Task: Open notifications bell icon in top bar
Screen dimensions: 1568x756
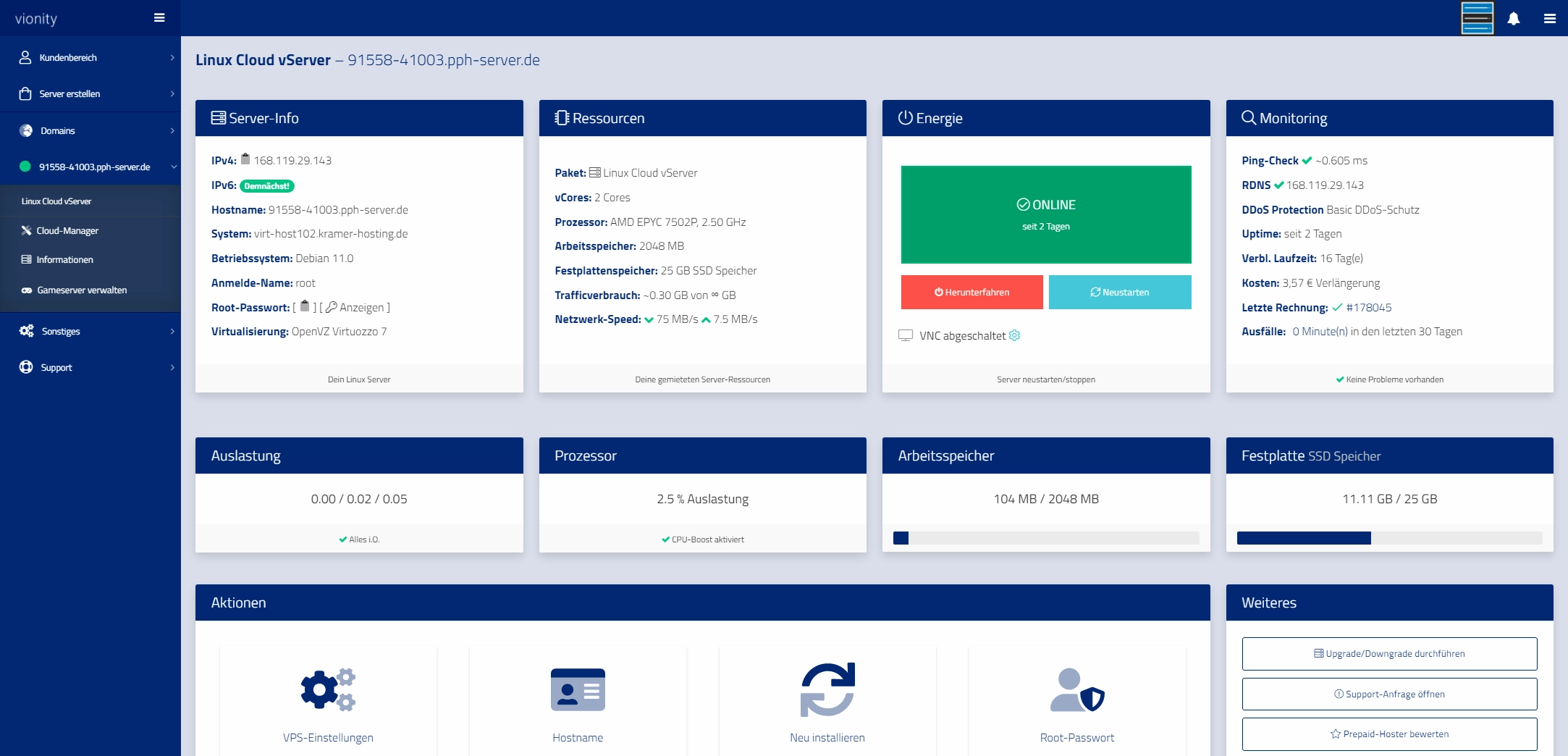Action: 1514,19
